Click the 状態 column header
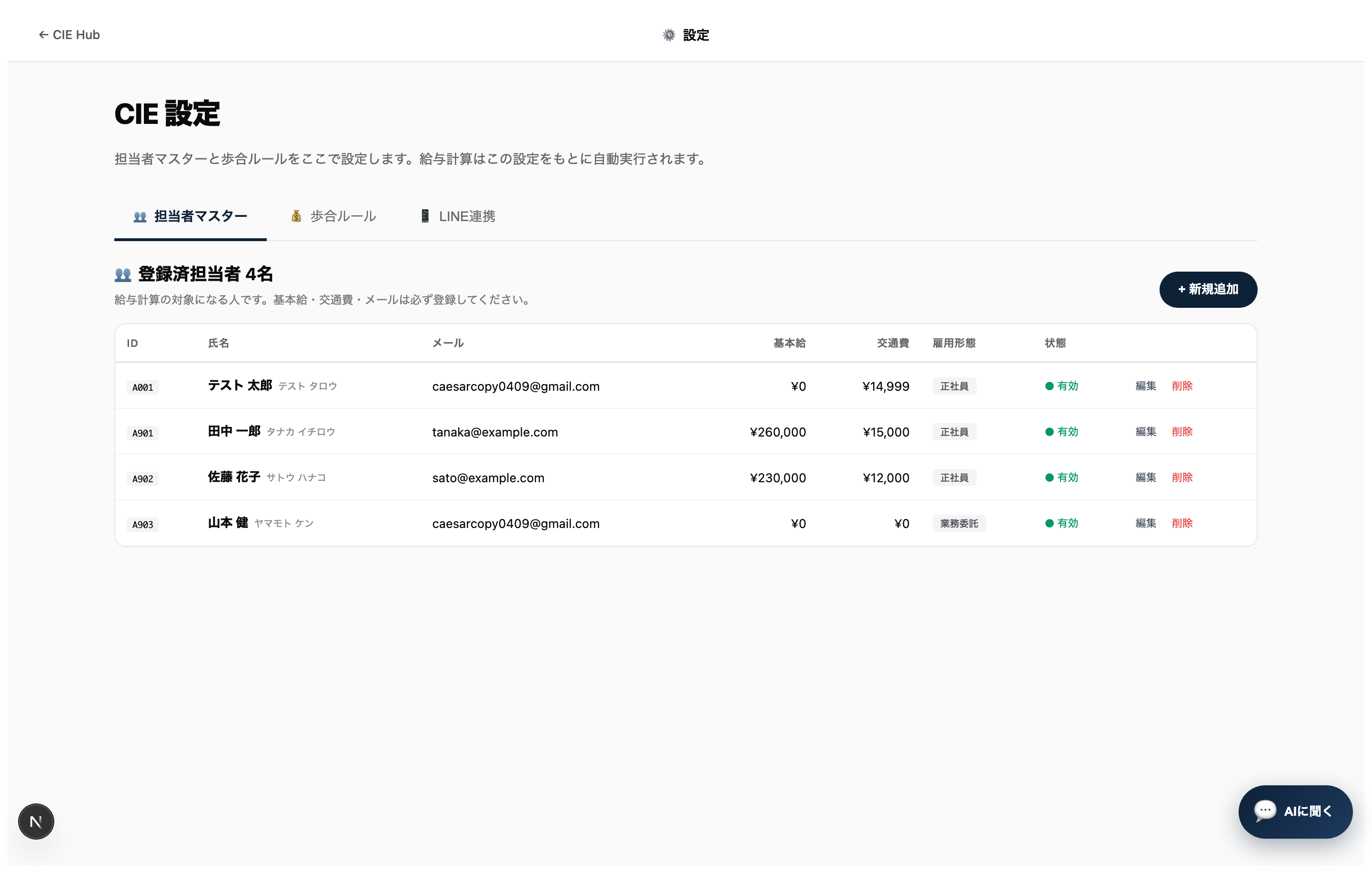 pos(1055,343)
